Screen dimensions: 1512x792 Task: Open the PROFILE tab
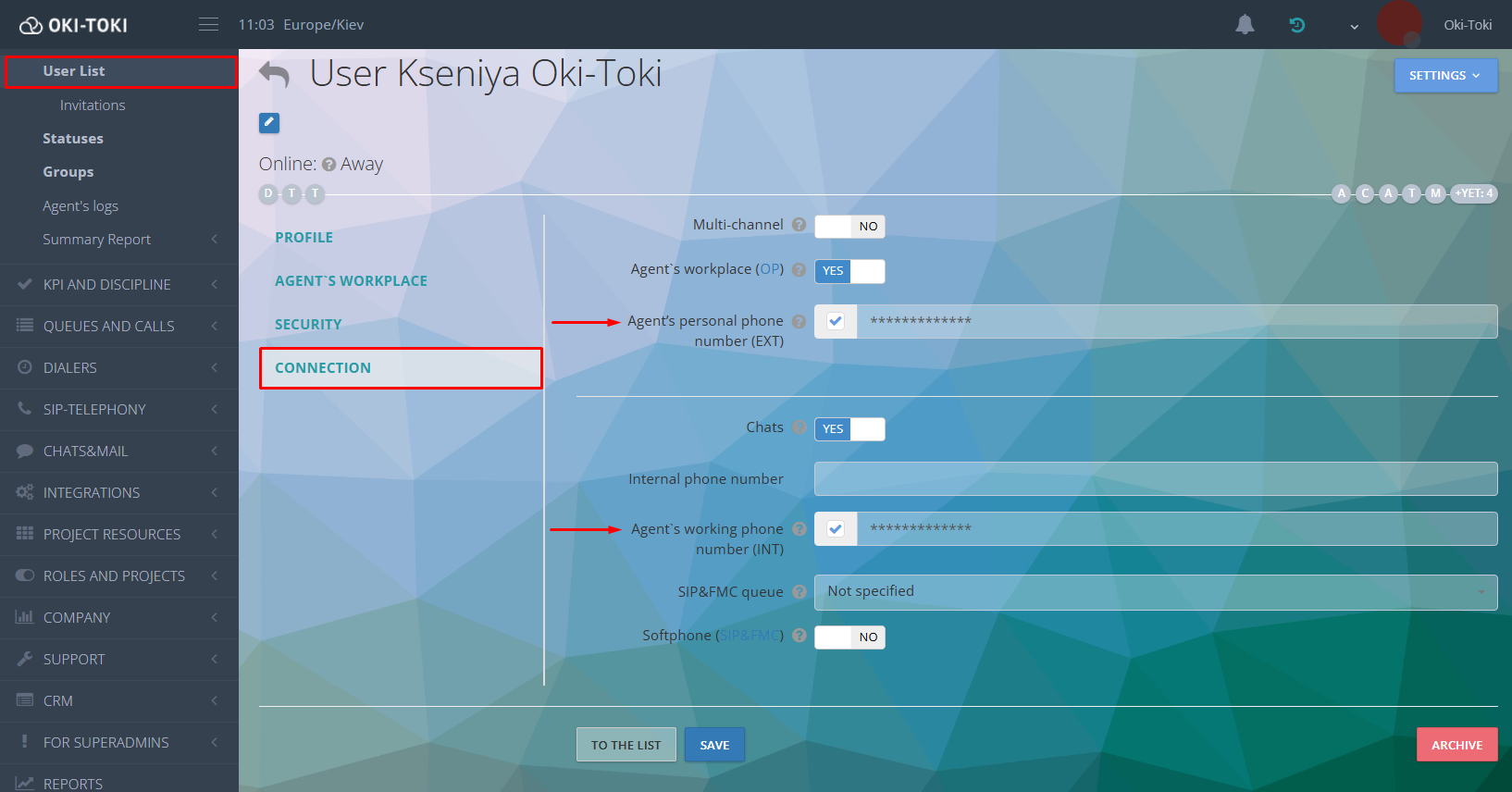(x=304, y=238)
